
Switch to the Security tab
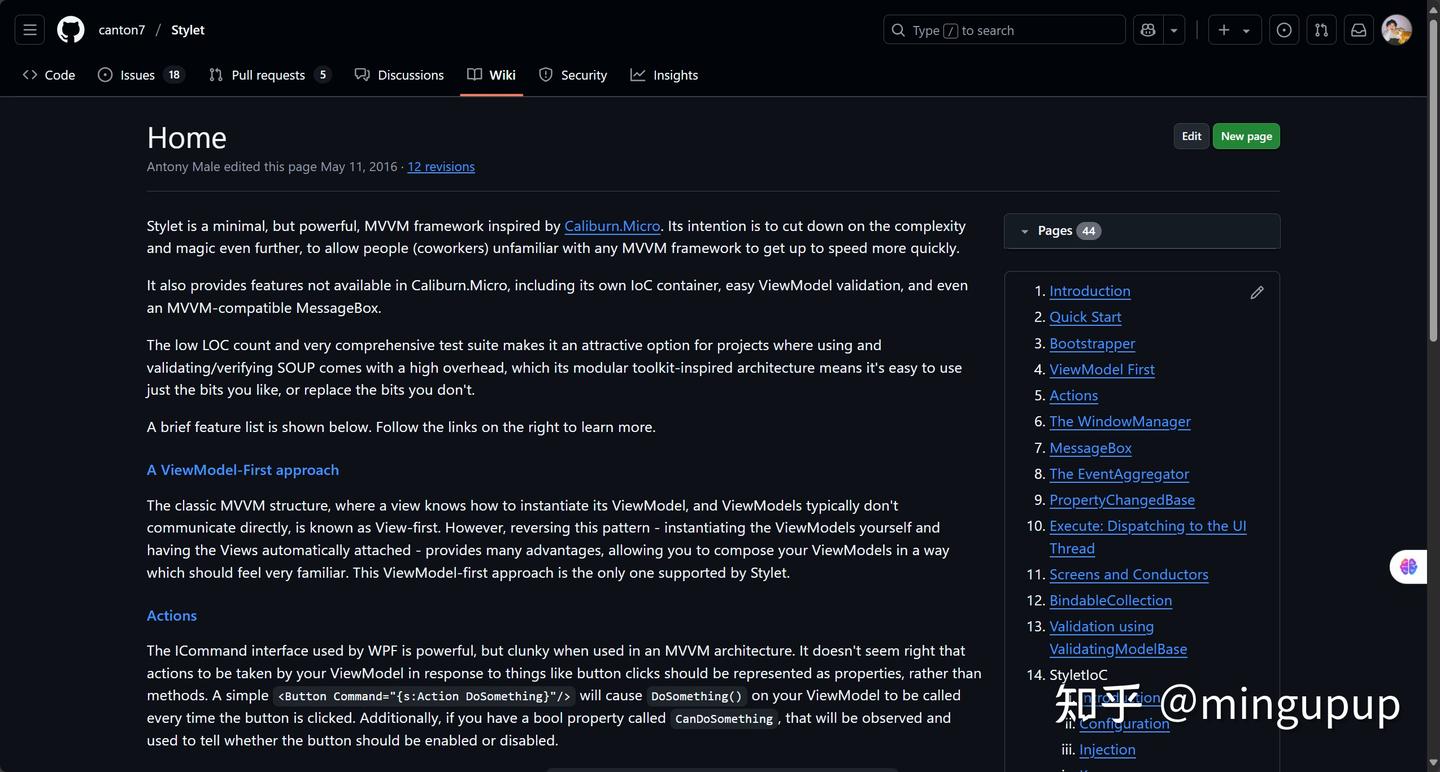(x=573, y=74)
